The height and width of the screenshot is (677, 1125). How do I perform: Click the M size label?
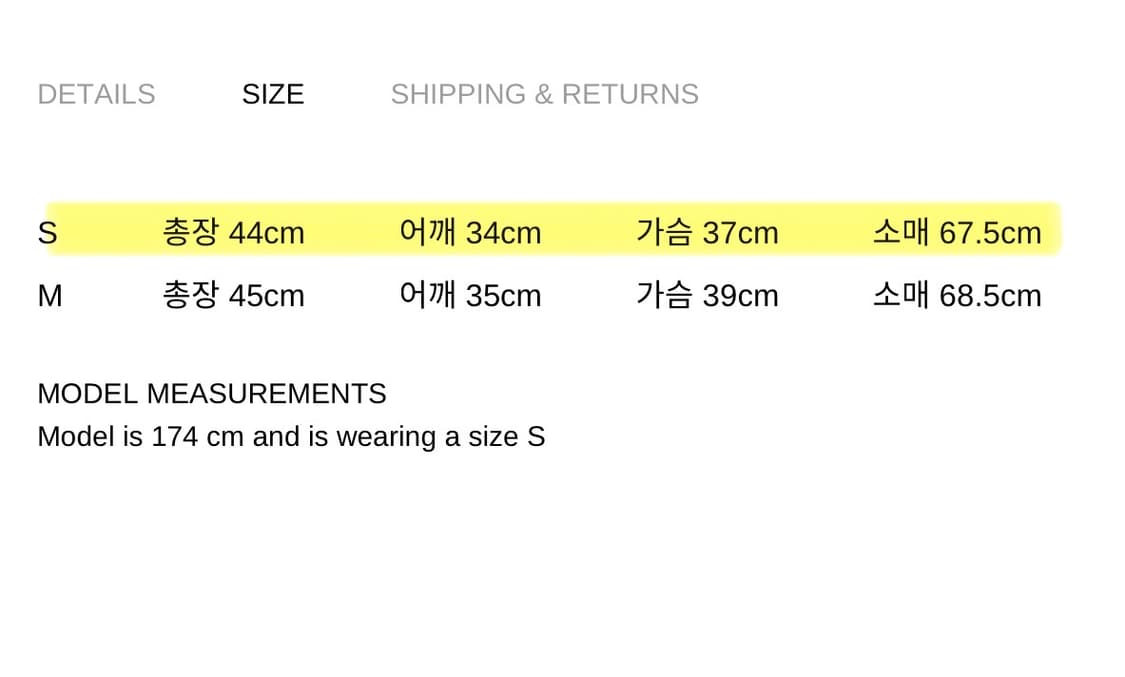[50, 295]
